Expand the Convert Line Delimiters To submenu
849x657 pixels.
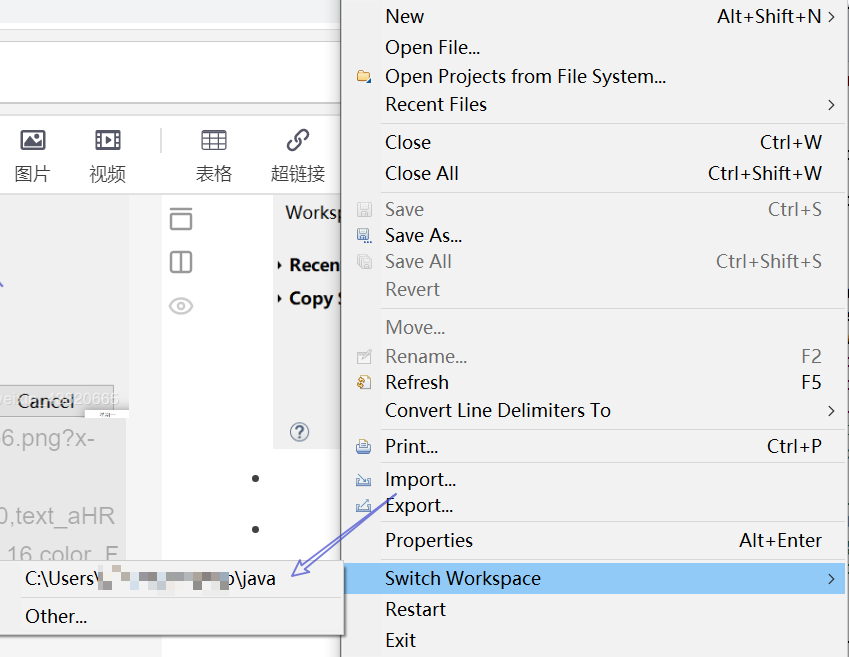point(831,410)
